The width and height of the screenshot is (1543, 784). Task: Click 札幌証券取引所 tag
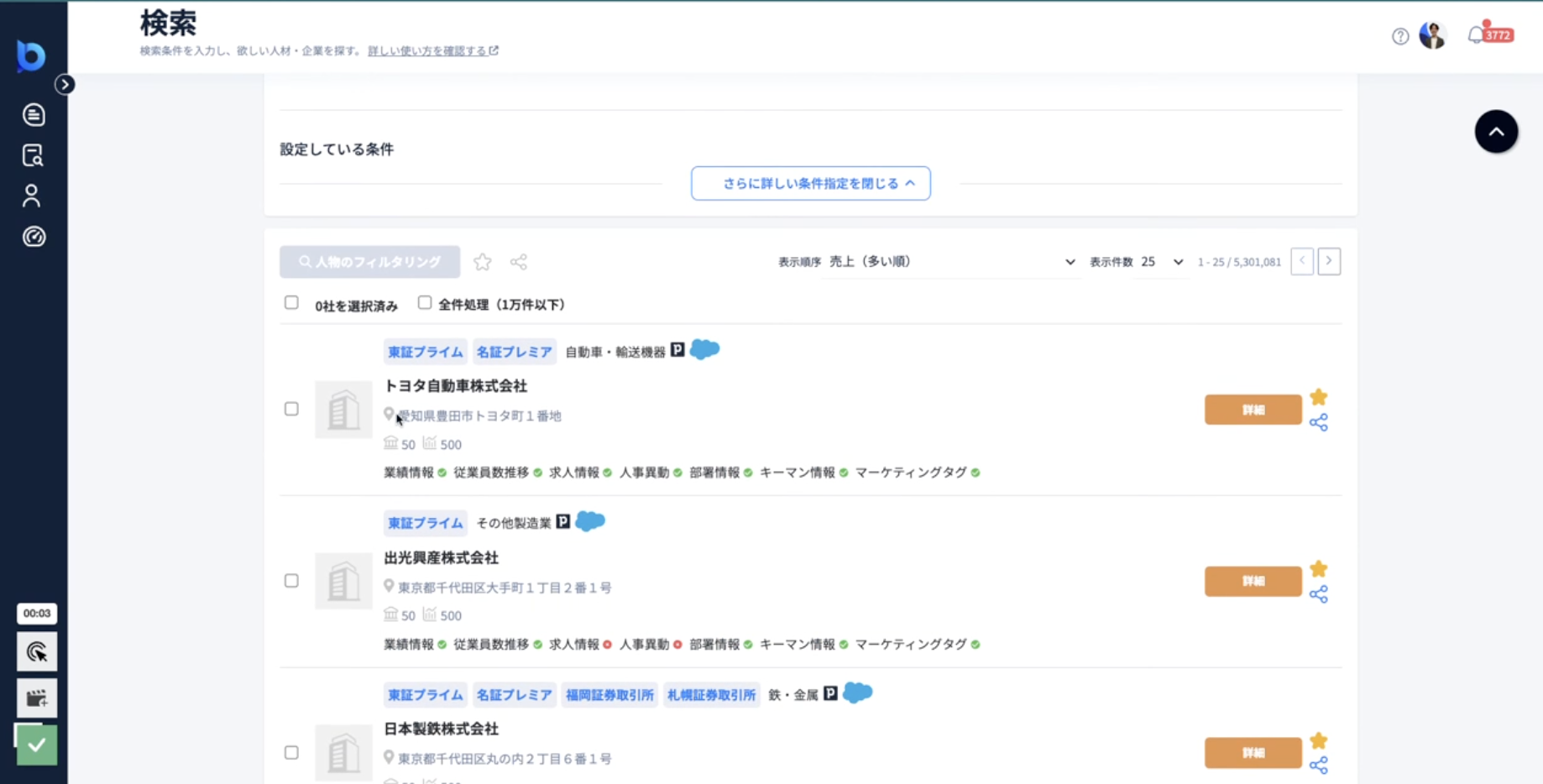click(711, 695)
